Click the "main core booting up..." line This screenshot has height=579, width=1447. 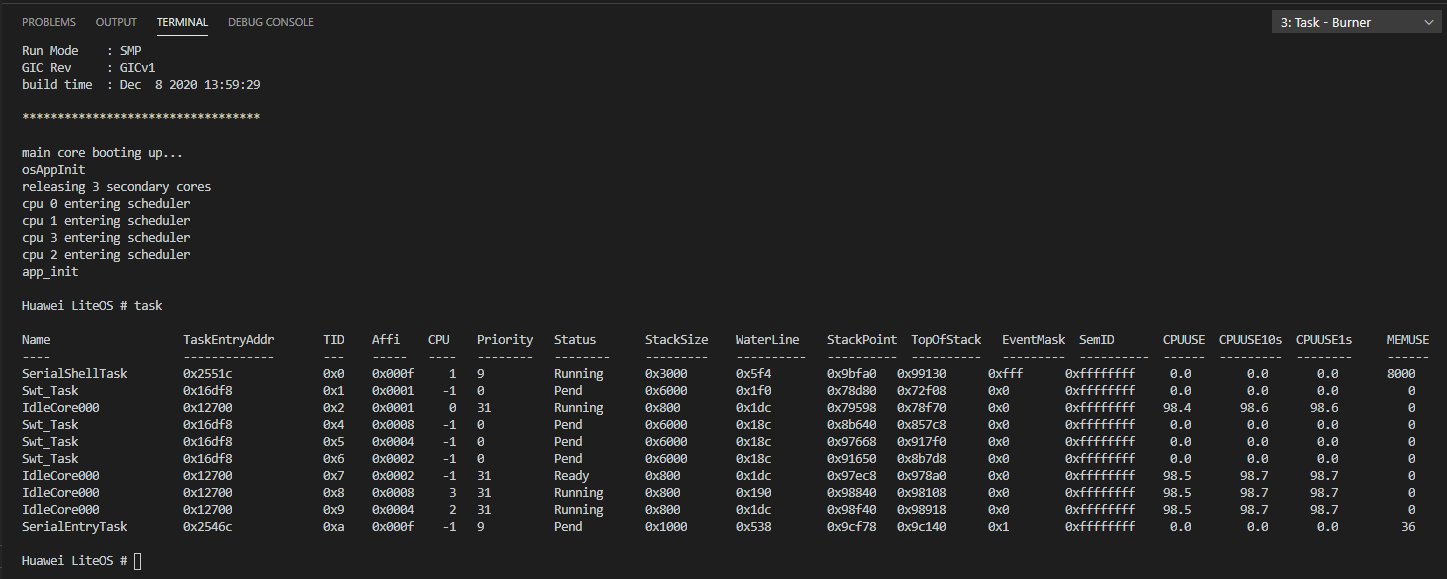pos(102,153)
